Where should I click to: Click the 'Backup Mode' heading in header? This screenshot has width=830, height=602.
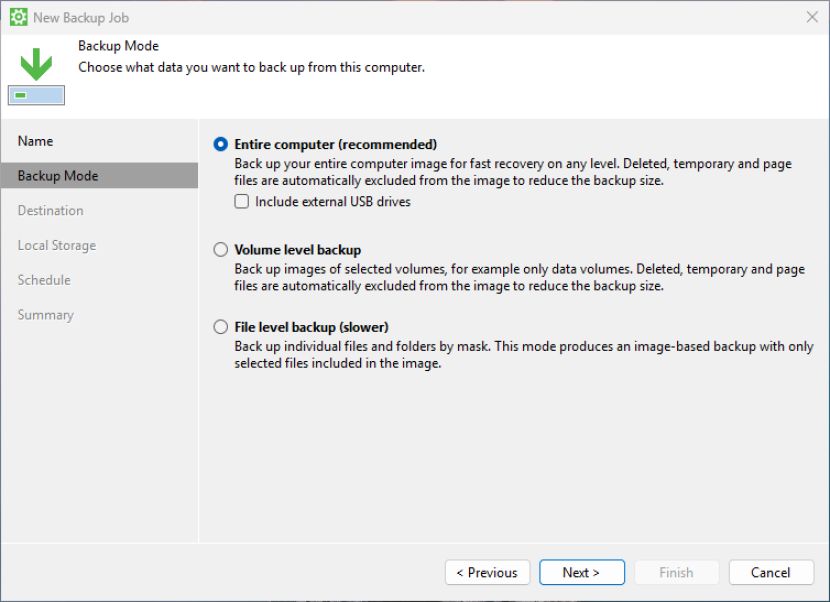point(119,46)
